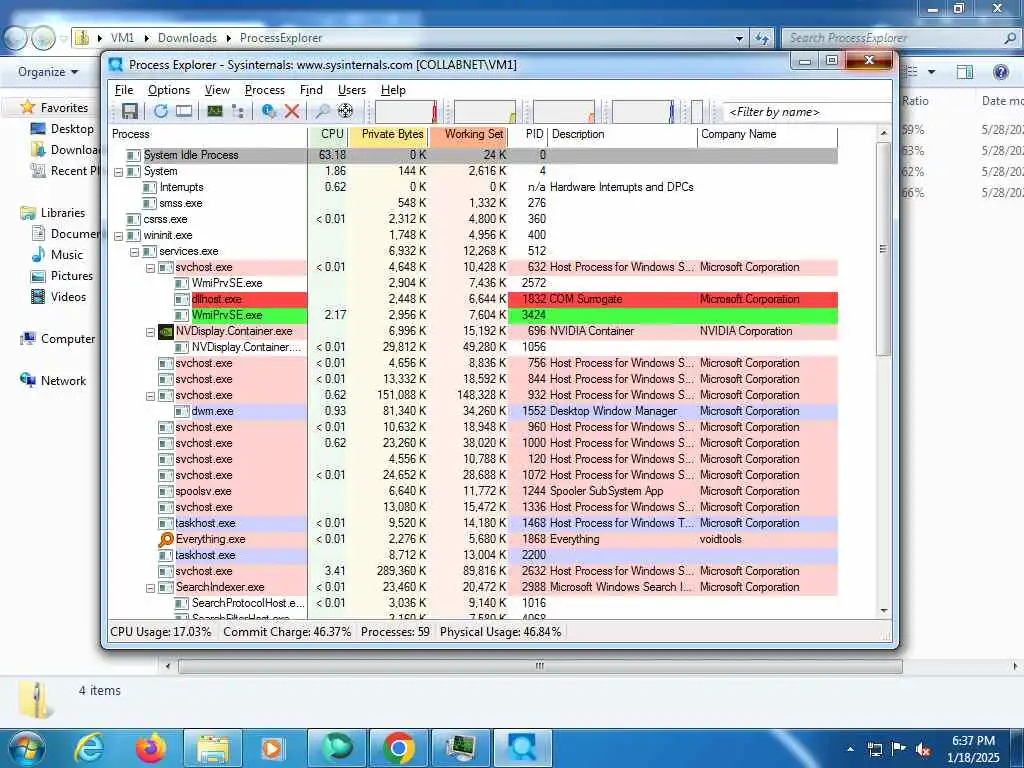Open Firefox from the taskbar

coord(151,748)
